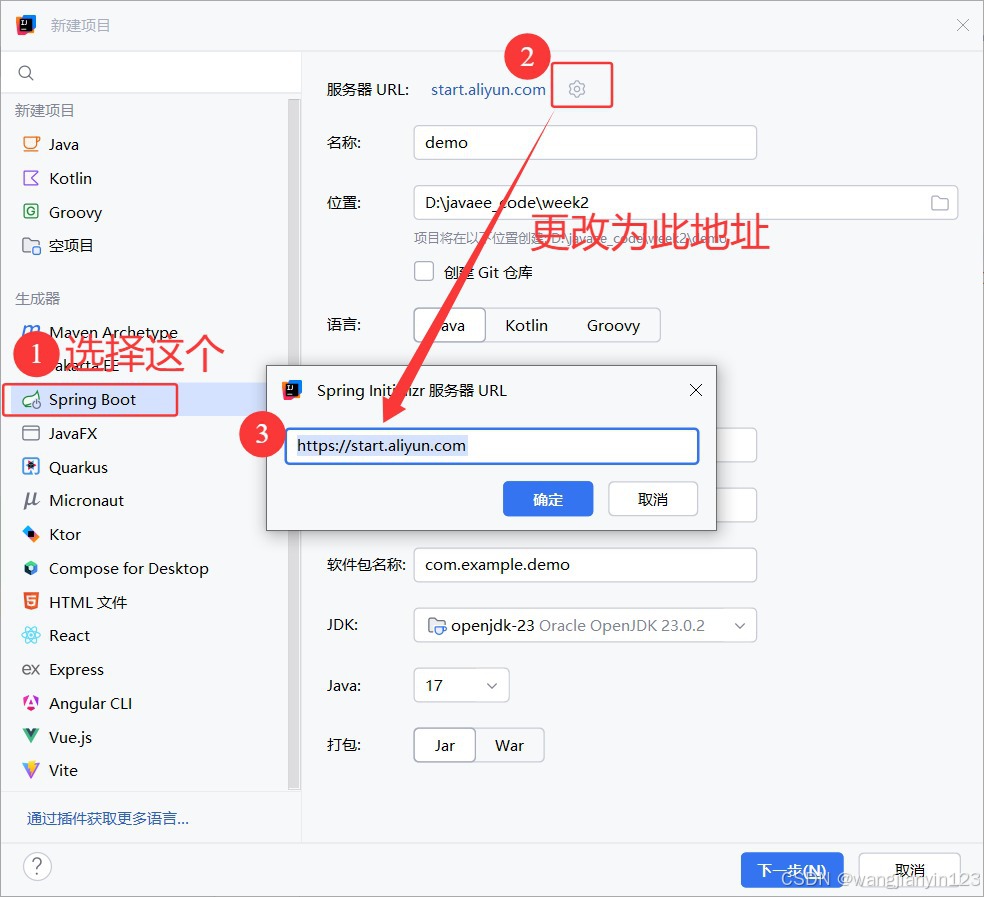Select the JavaFX generator icon
Screen dimensions: 984x897
coord(31,433)
